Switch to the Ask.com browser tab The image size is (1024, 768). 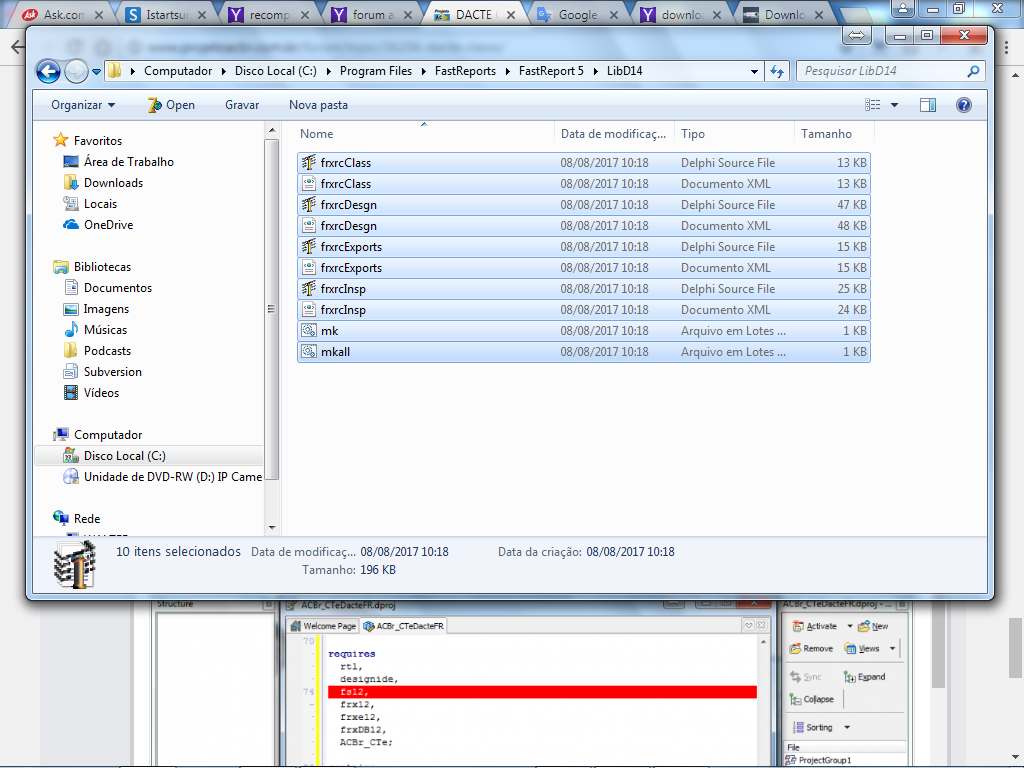[x=63, y=14]
